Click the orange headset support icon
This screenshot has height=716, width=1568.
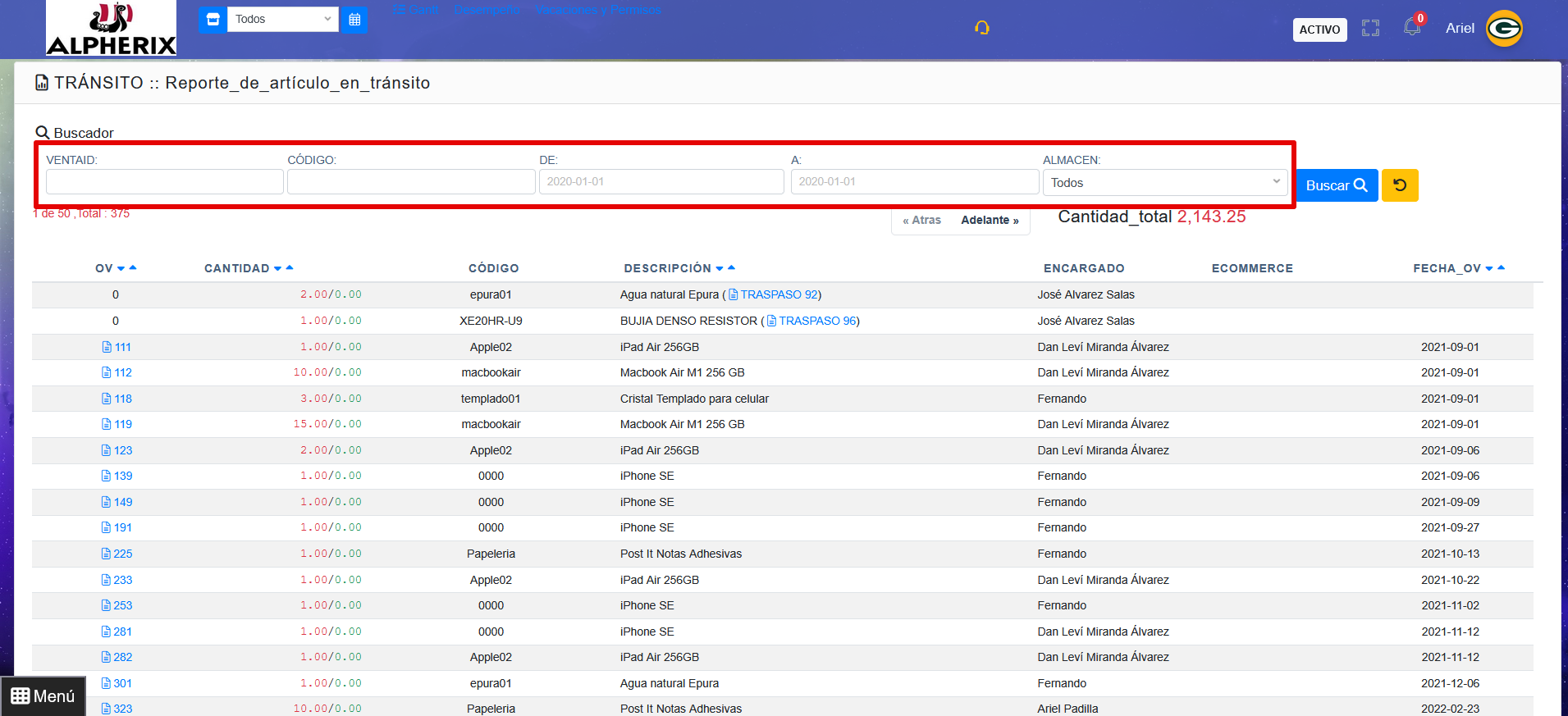(981, 29)
